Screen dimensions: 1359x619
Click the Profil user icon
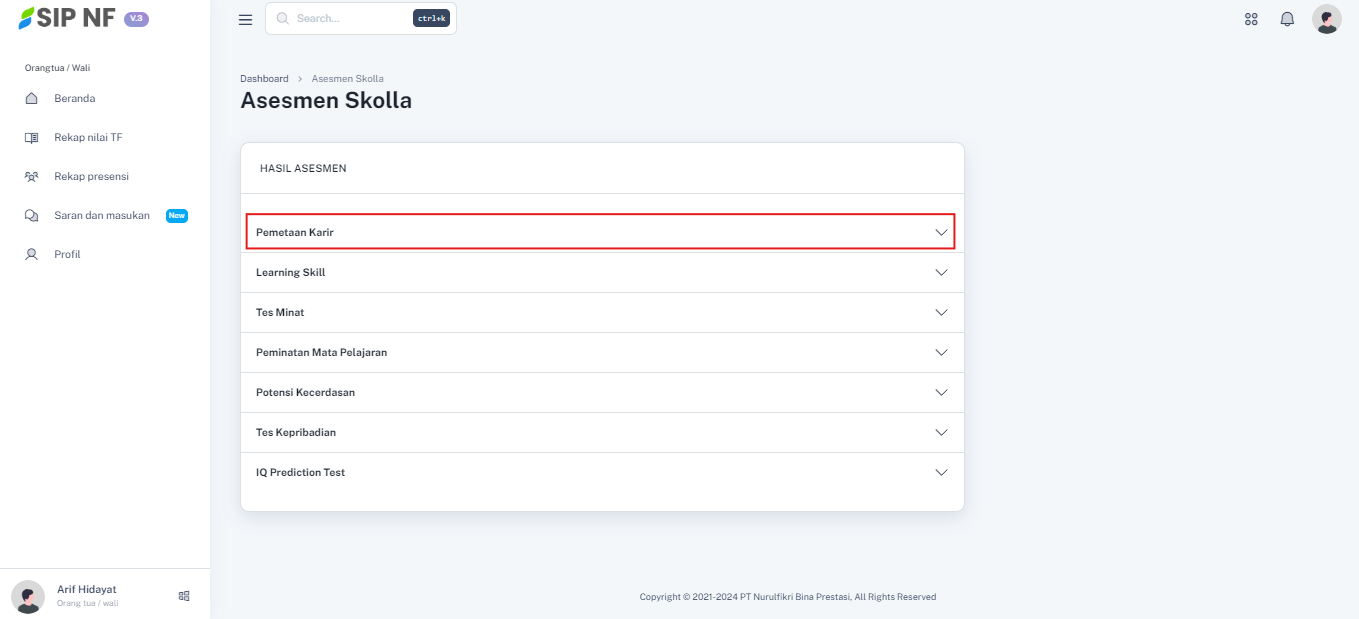click(32, 254)
